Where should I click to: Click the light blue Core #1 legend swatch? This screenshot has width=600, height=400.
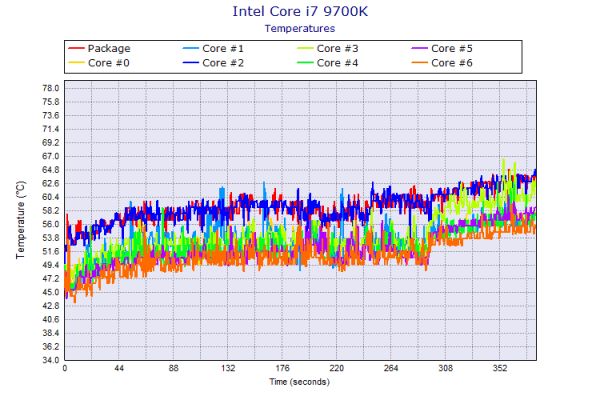[191, 48]
